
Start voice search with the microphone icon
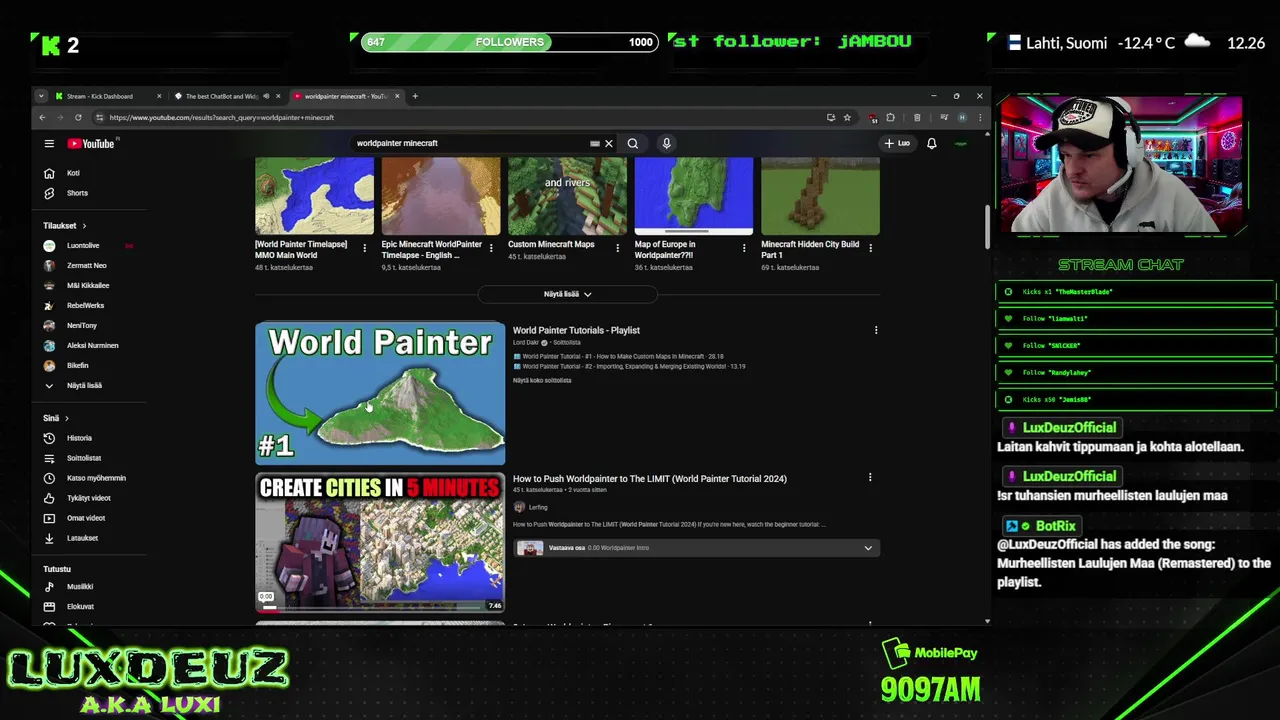coord(666,143)
